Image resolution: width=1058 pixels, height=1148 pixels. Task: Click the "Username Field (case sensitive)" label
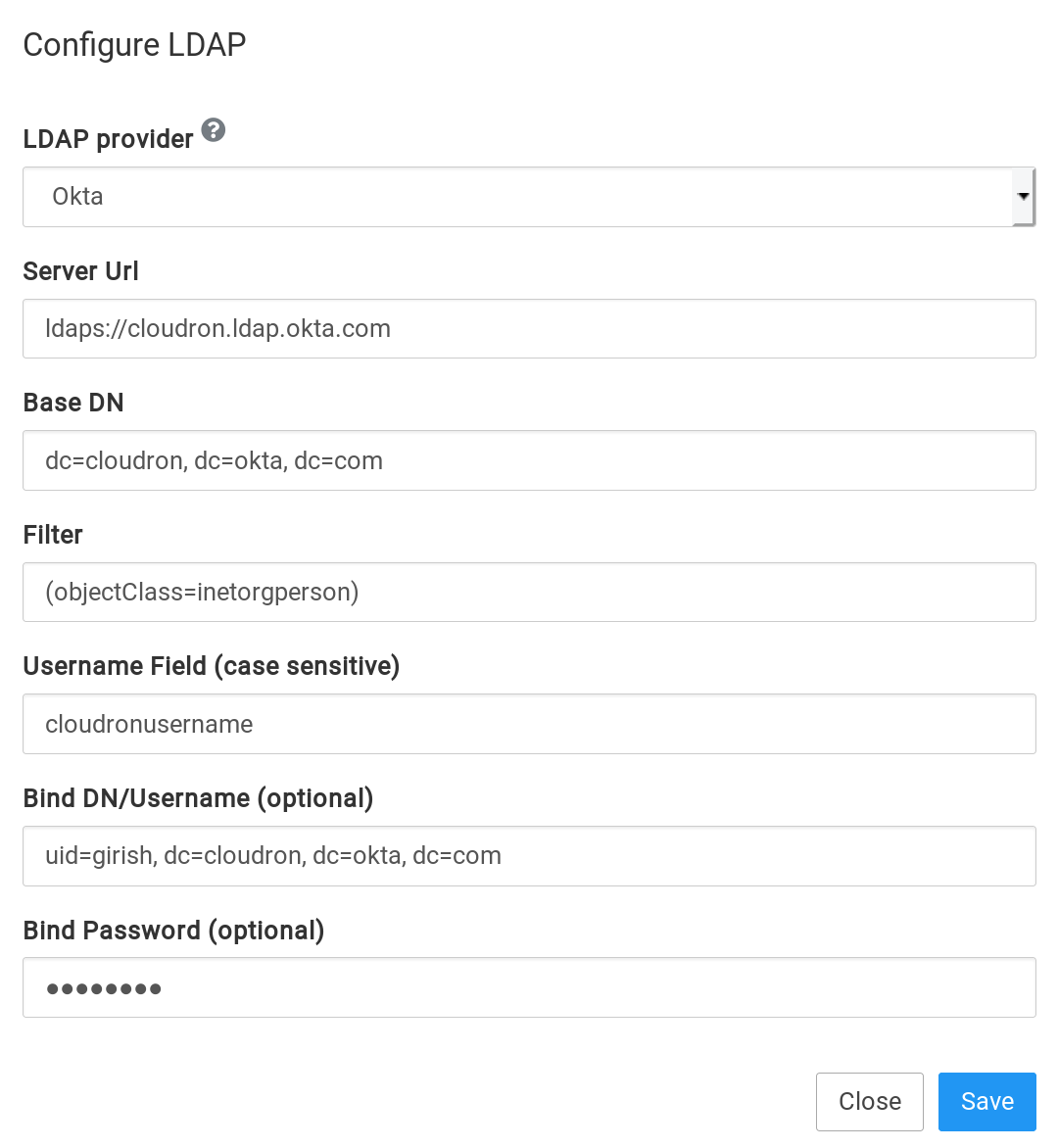211,666
